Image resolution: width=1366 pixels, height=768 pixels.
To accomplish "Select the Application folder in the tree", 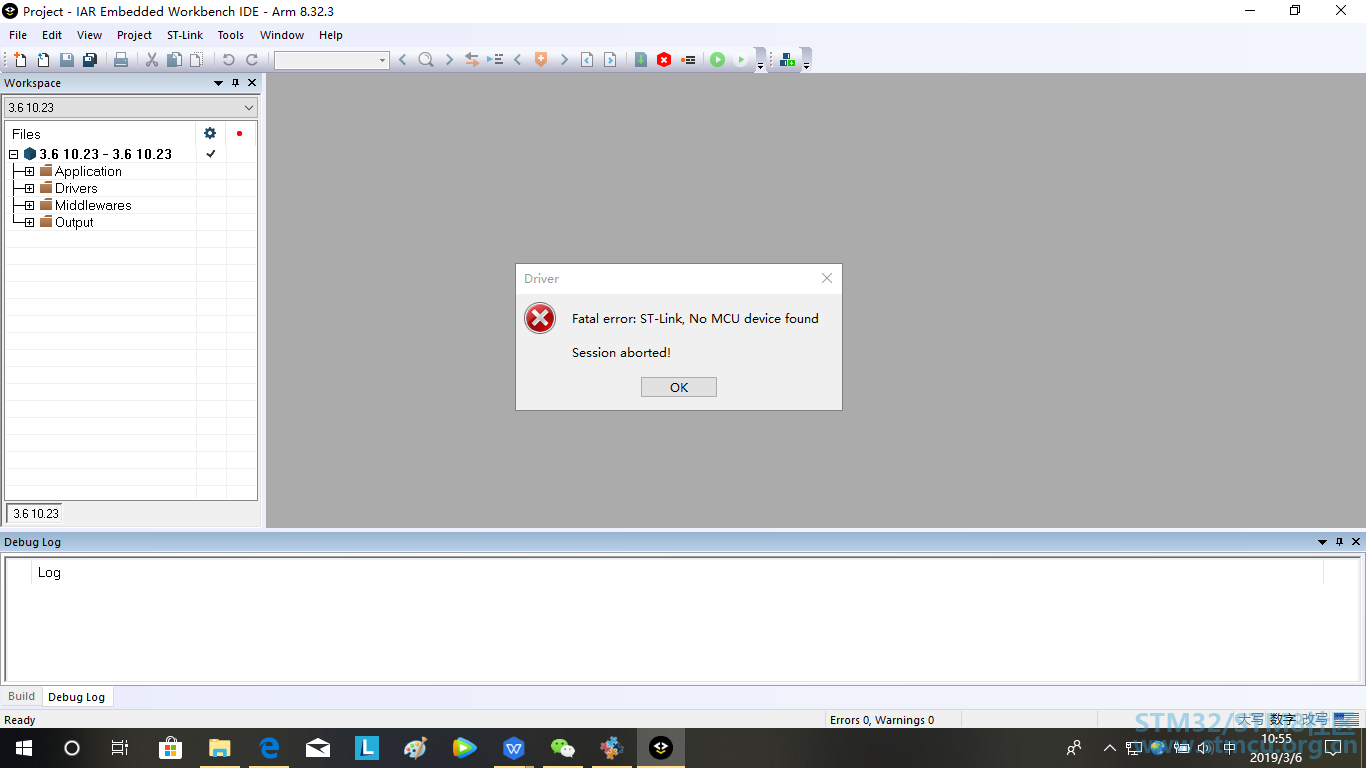I will pos(88,171).
